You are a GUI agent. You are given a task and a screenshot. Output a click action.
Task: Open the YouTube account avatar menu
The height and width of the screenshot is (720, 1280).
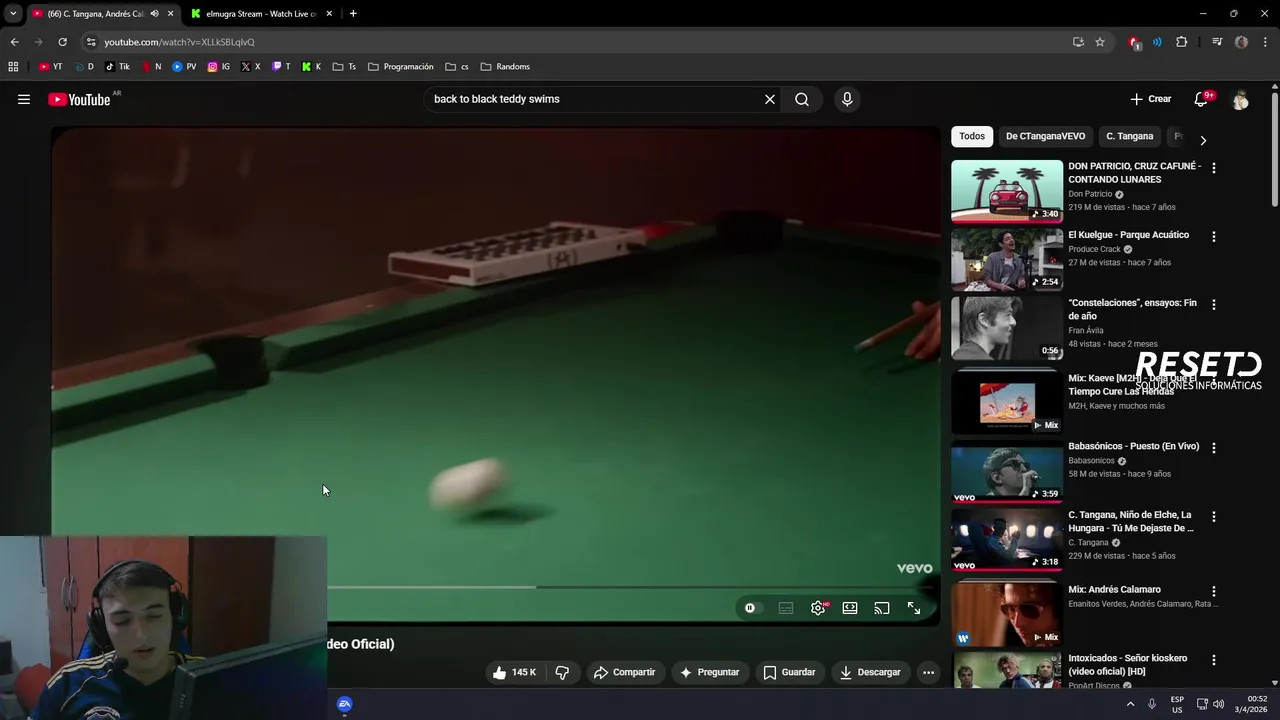(x=1241, y=99)
